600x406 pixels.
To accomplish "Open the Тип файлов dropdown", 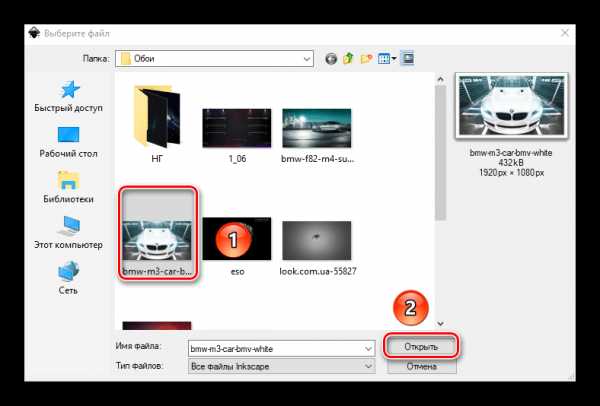I will coord(282,366).
